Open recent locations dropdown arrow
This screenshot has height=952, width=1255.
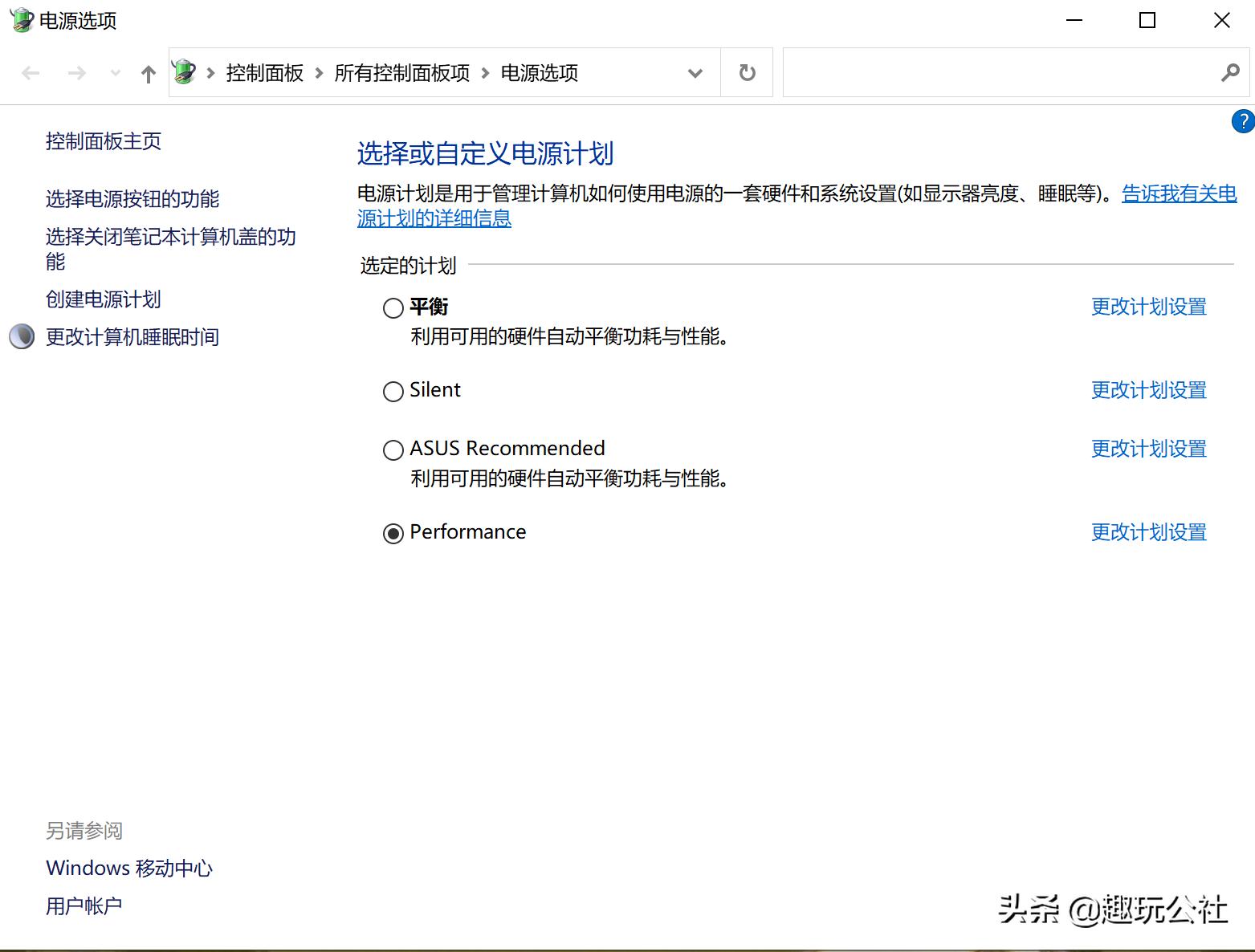[x=115, y=73]
